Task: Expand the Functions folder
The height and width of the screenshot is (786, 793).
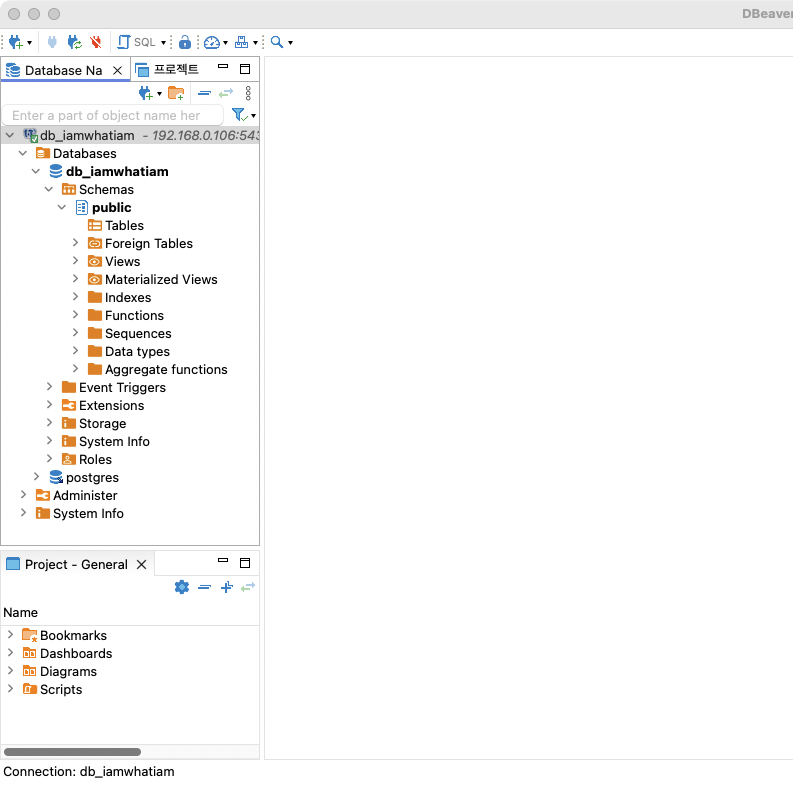Action: [x=75, y=315]
